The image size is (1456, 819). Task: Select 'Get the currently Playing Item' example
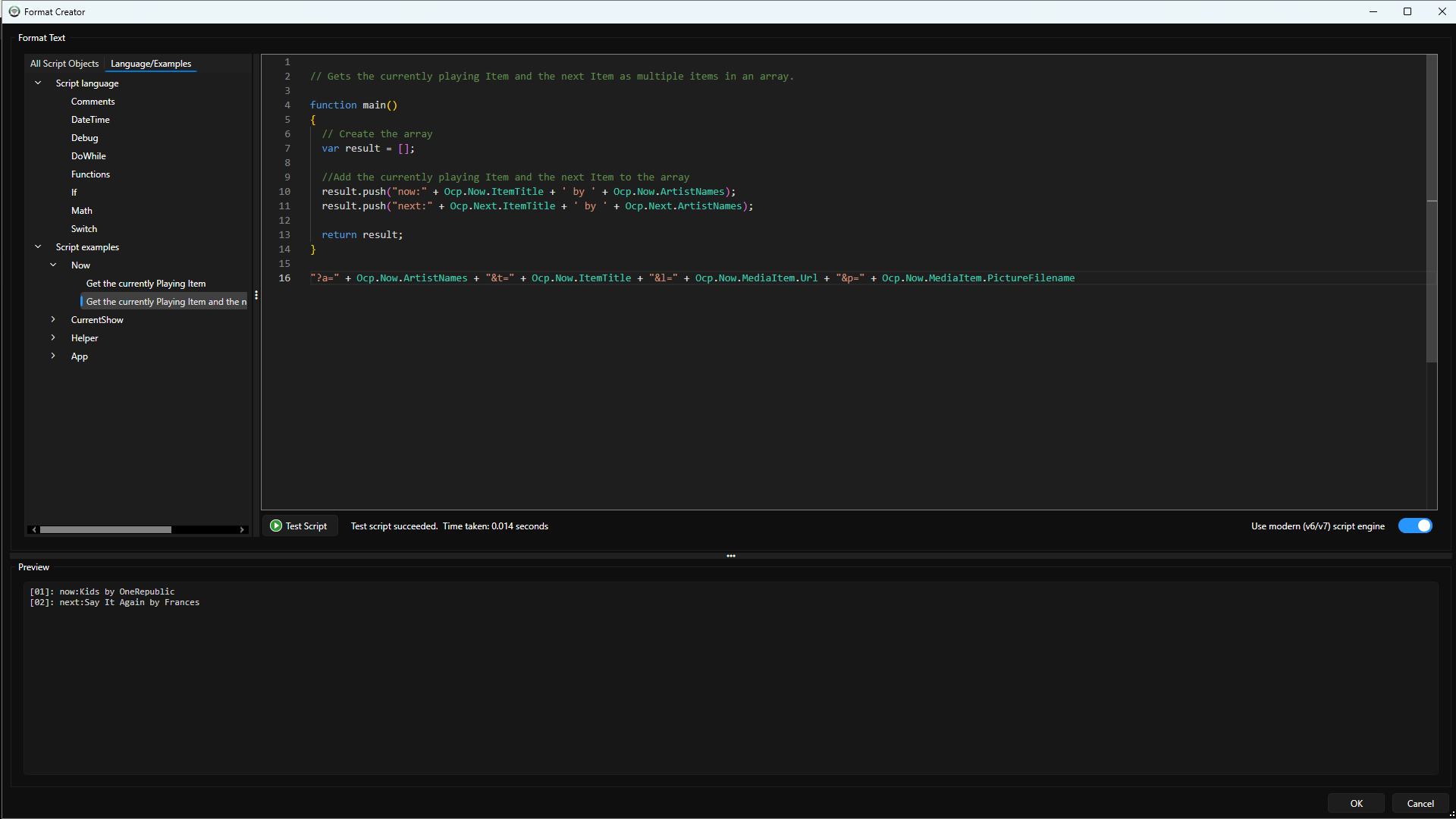[146, 283]
